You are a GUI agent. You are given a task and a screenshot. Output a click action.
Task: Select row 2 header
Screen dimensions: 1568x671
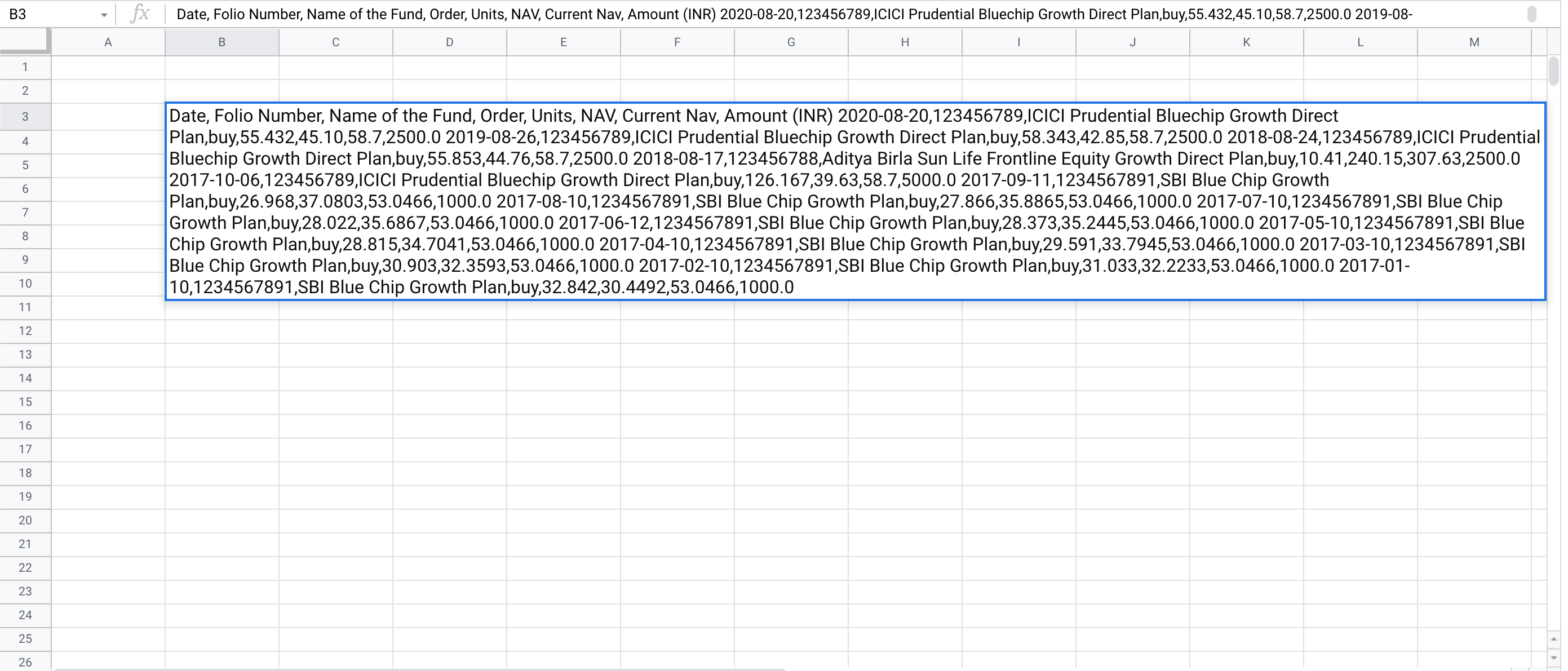pos(25,91)
